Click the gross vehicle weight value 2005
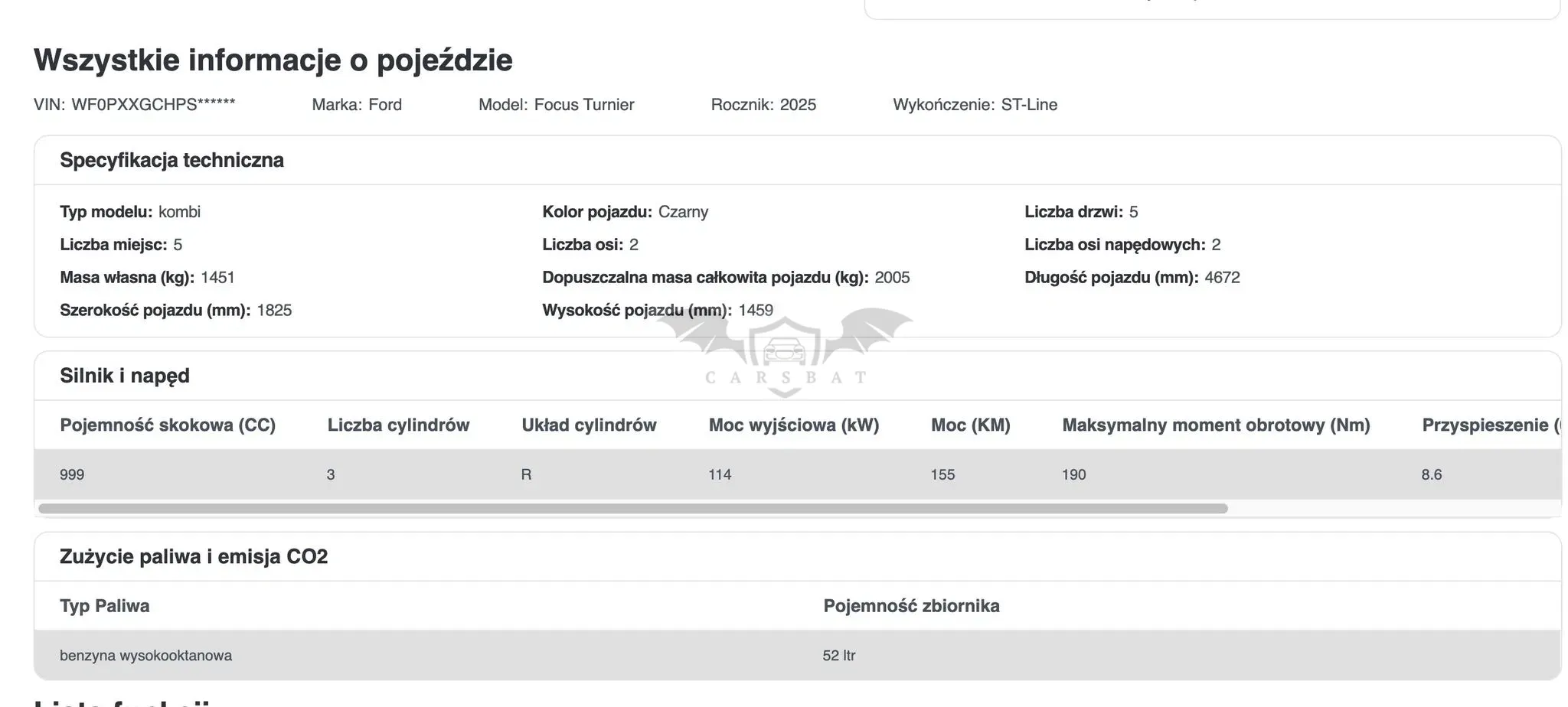The image size is (1568, 707). tap(892, 278)
